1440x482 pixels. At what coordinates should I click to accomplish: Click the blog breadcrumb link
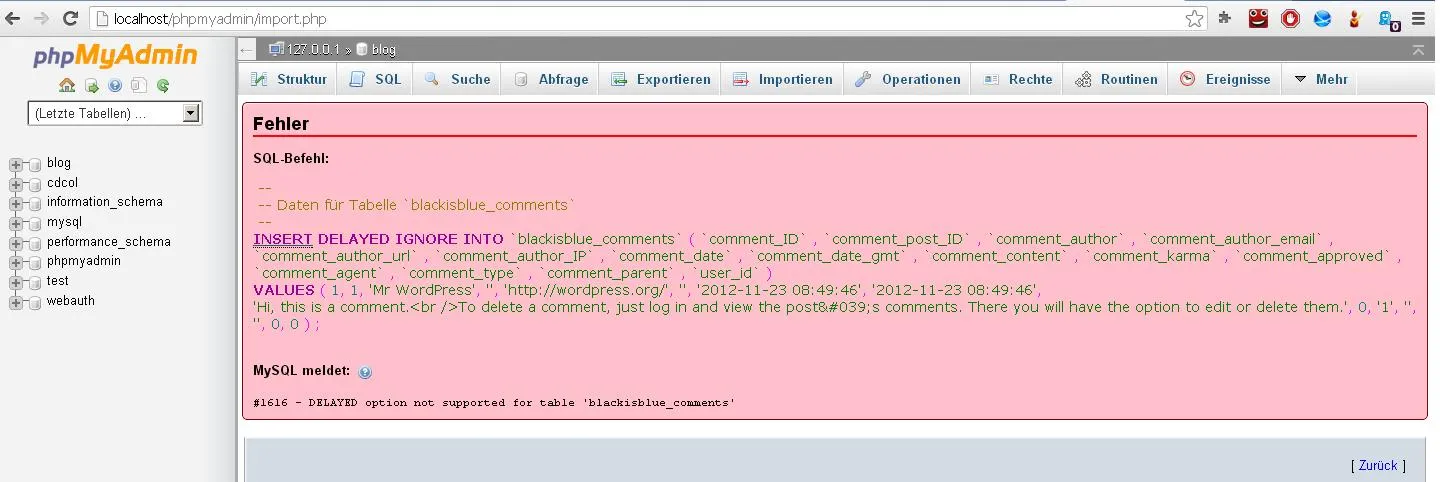point(384,49)
